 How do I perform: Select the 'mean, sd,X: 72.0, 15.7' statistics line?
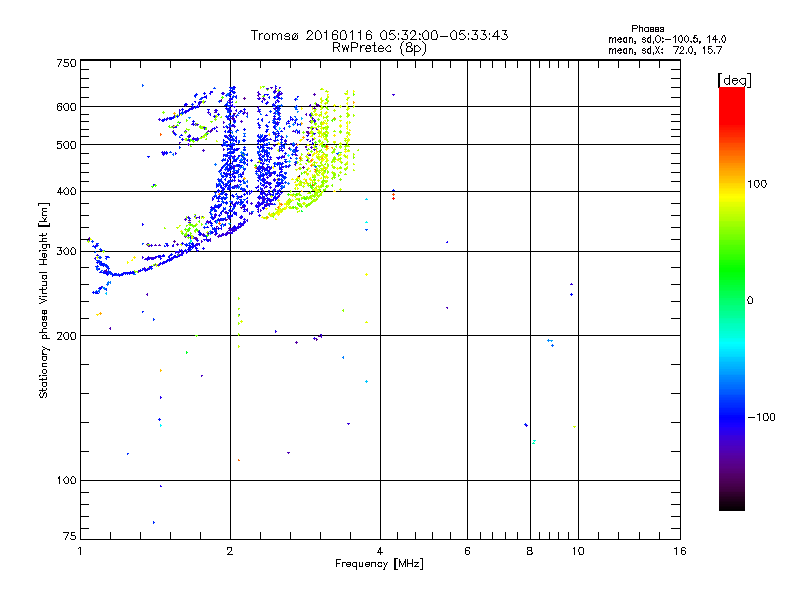point(665,50)
